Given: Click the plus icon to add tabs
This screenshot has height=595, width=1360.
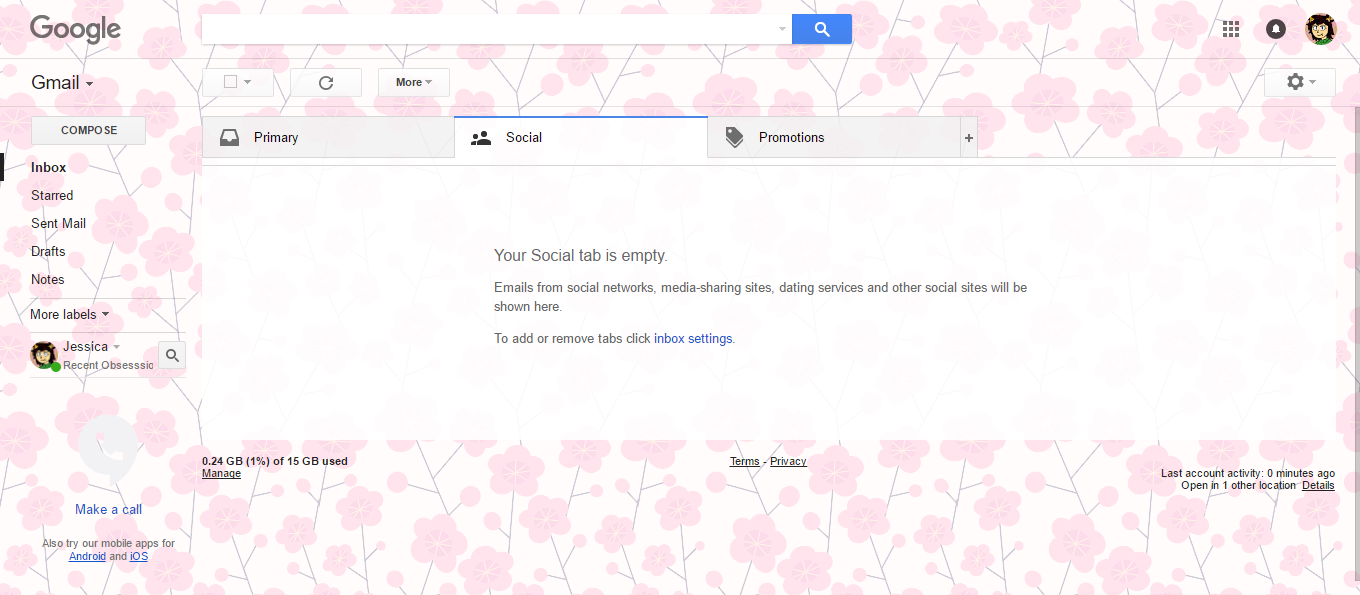Looking at the screenshot, I should pos(968,138).
